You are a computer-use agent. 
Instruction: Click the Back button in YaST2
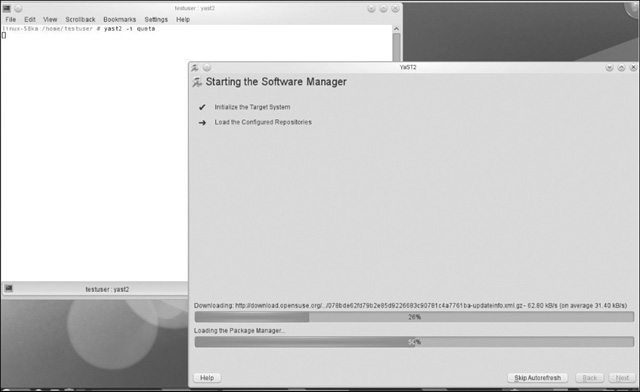click(x=589, y=378)
